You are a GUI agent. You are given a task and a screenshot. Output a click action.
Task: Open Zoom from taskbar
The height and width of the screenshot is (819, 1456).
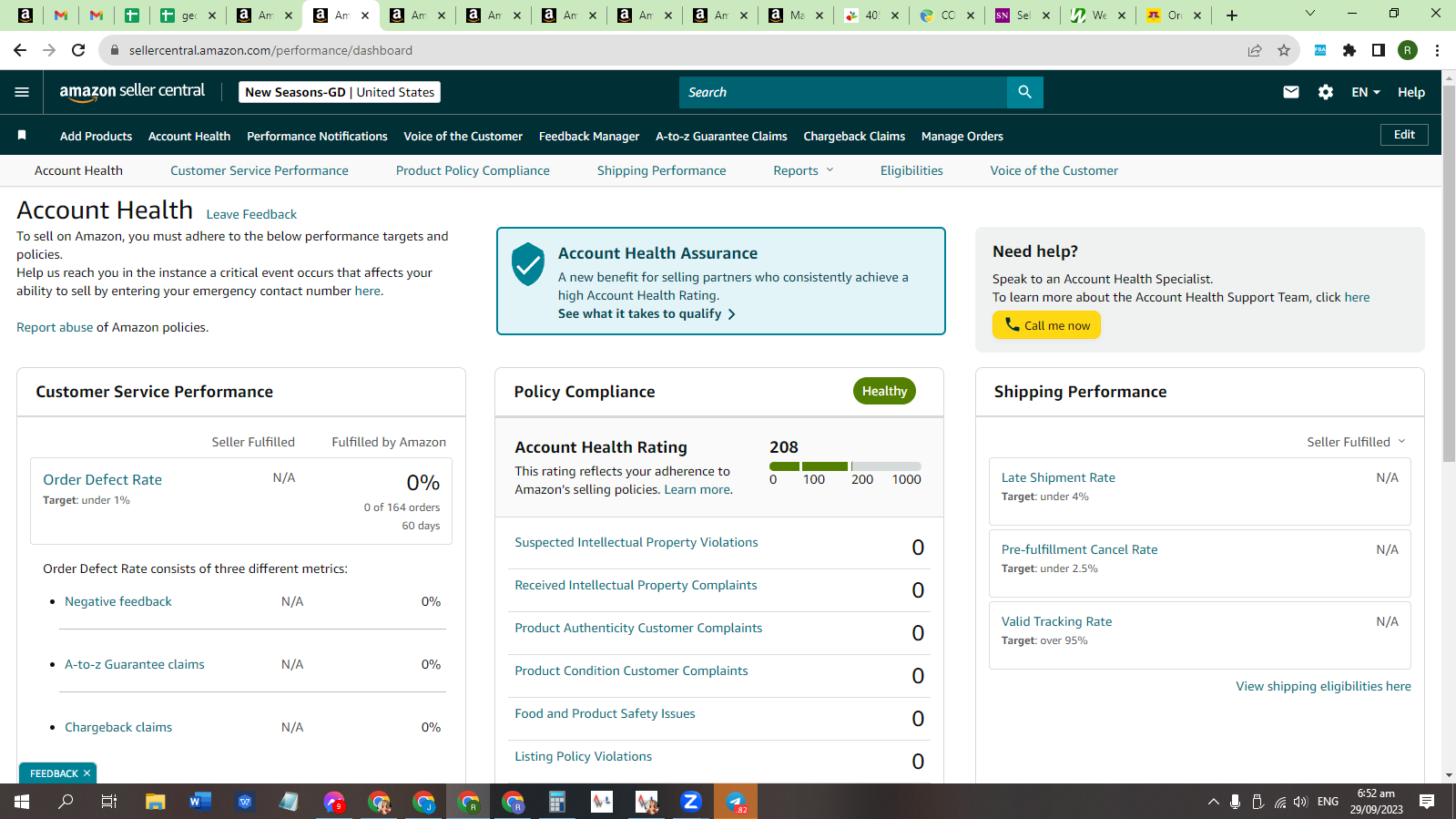(690, 802)
